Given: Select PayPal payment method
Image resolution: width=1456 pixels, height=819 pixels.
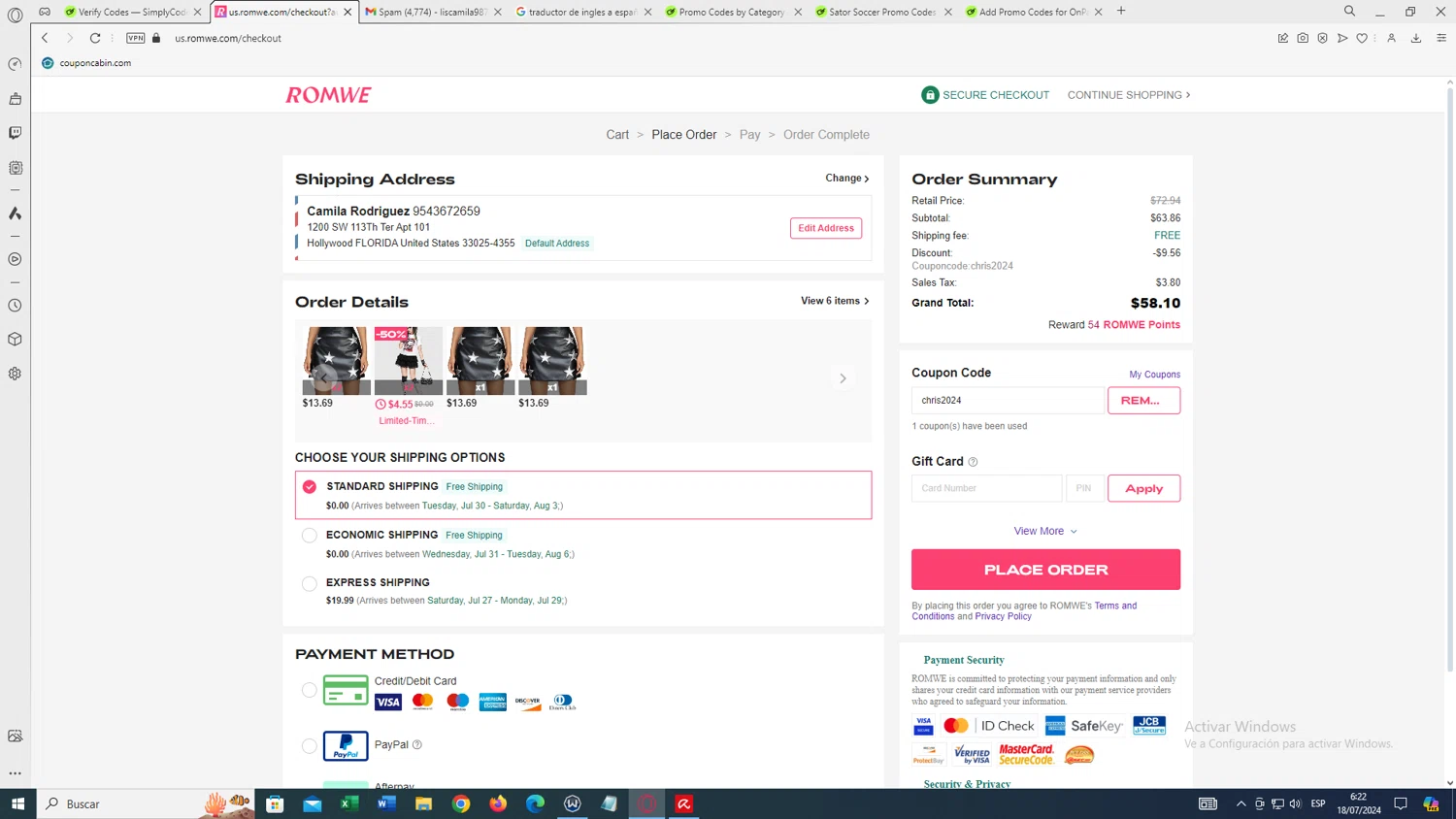Looking at the screenshot, I should 309,746.
